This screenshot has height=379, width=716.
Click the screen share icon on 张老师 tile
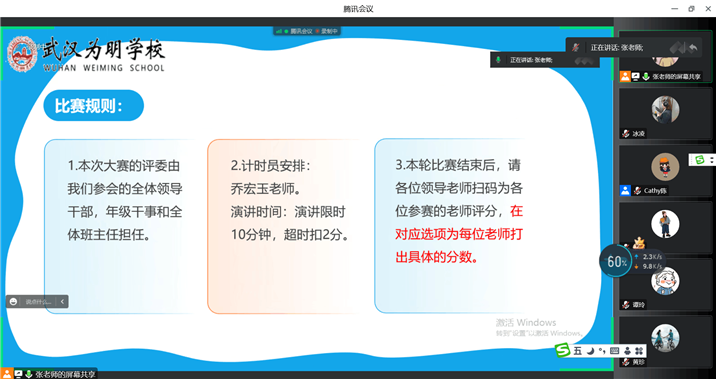click(x=636, y=77)
